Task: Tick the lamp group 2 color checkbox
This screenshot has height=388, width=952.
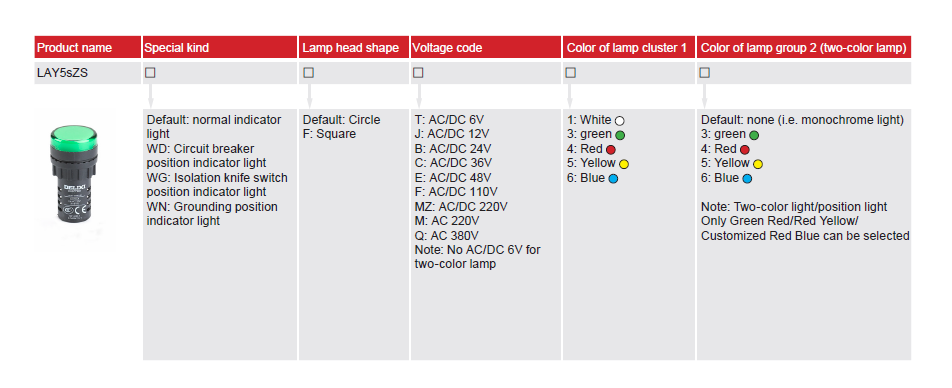Action: click(704, 73)
